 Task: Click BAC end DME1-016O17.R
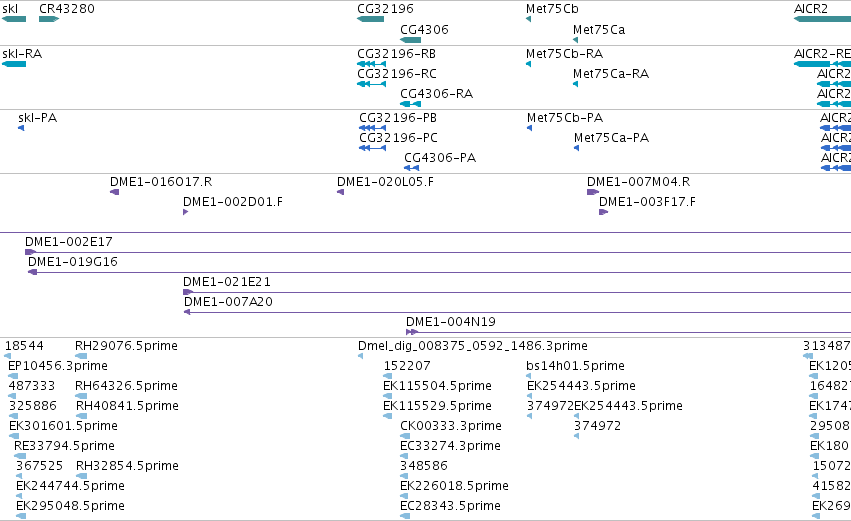click(115, 192)
